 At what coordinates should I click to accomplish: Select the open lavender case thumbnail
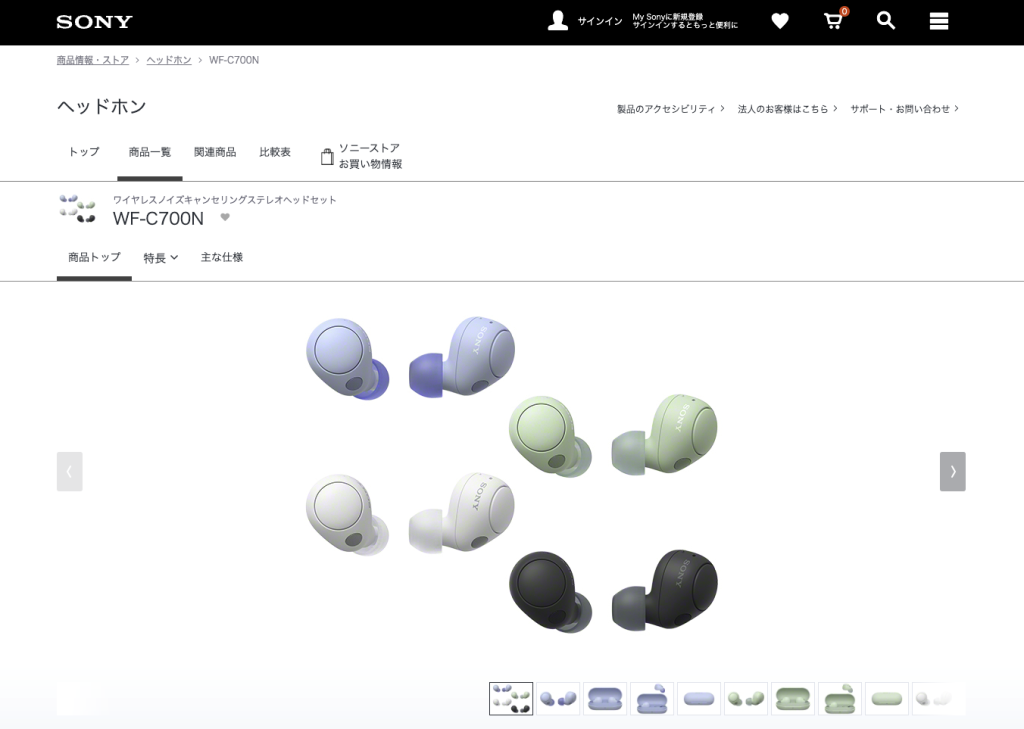(652, 698)
